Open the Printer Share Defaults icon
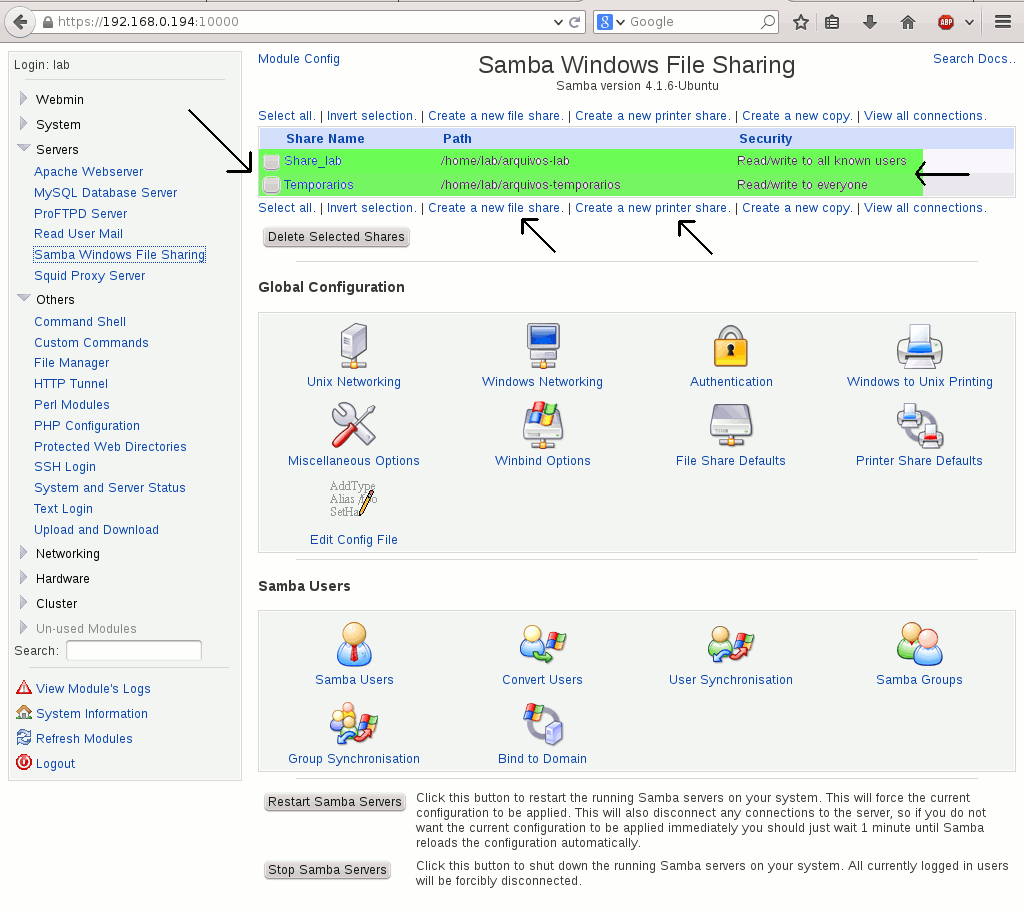Screen dimensions: 1024x910 (x=919, y=425)
